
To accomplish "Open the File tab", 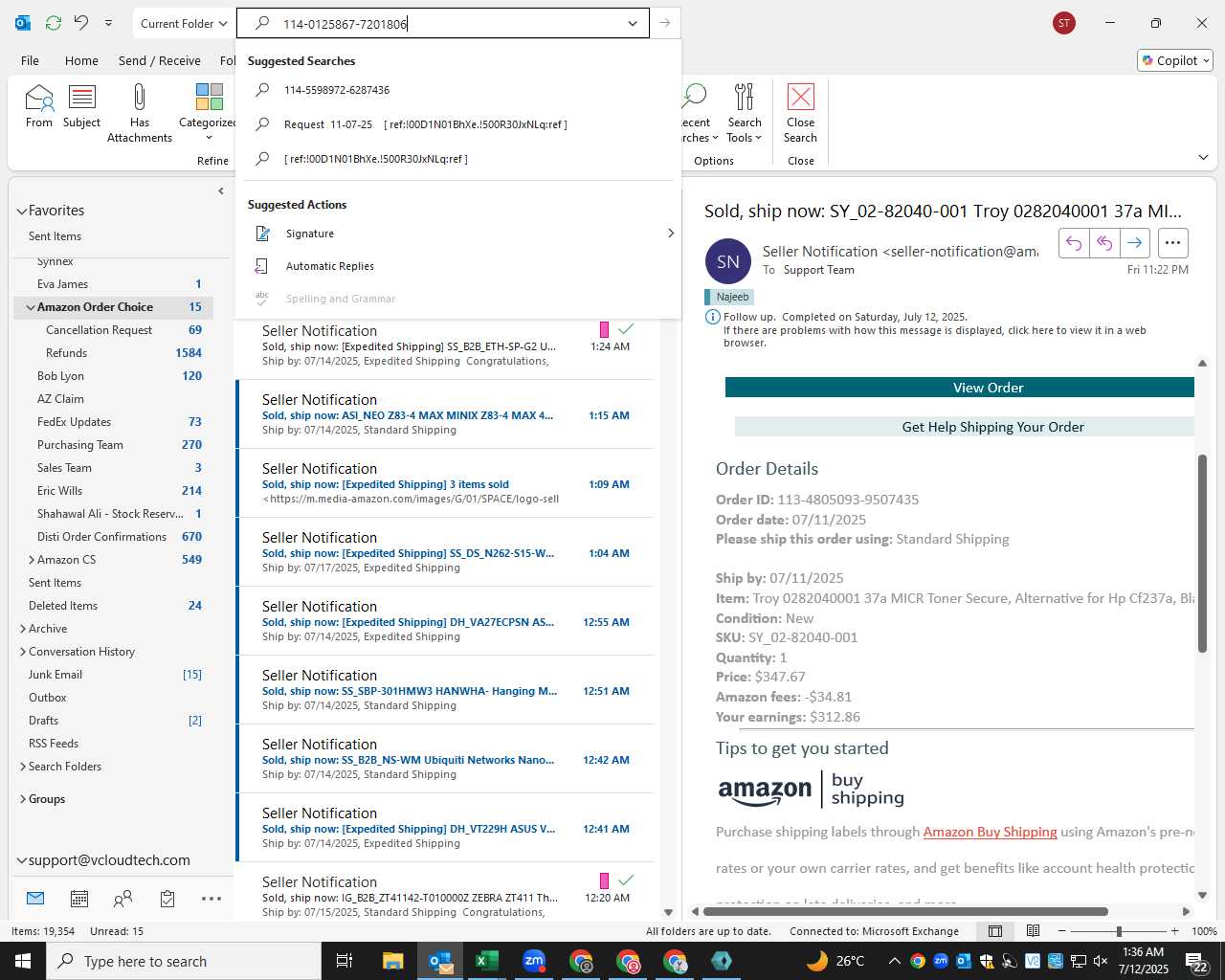I will pyautogui.click(x=30, y=60).
